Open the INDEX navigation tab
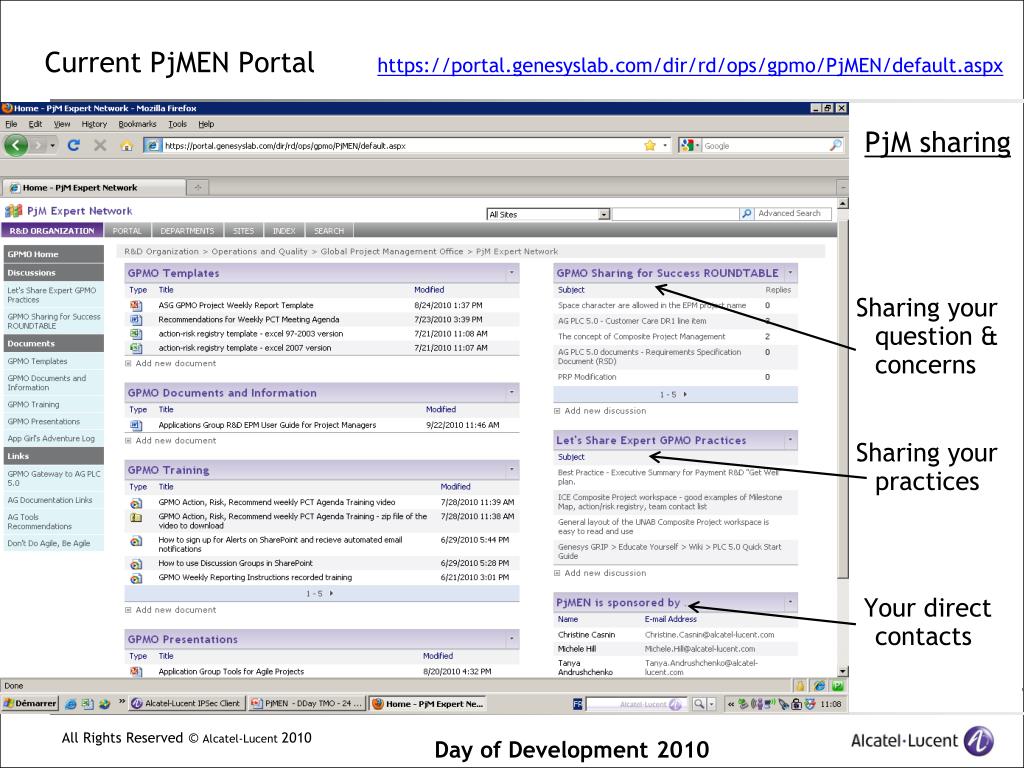 284,231
